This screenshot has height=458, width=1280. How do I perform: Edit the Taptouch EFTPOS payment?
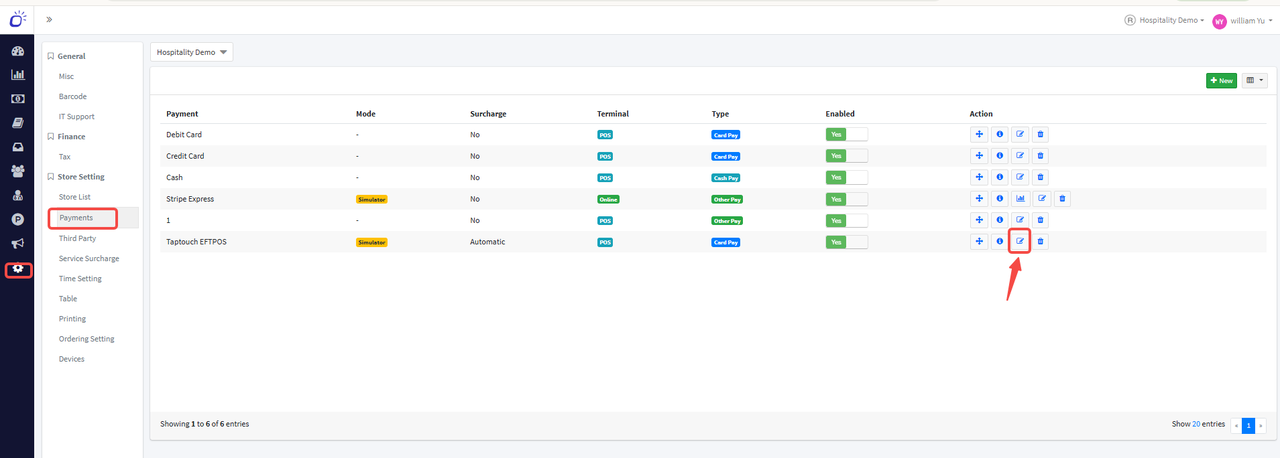point(1019,241)
